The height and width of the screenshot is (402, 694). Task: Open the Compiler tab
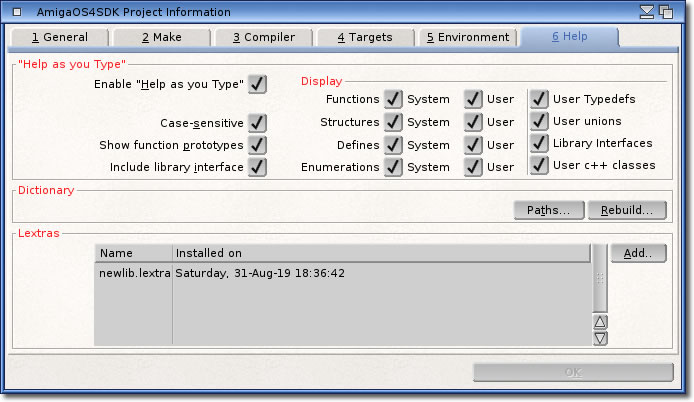click(x=263, y=37)
